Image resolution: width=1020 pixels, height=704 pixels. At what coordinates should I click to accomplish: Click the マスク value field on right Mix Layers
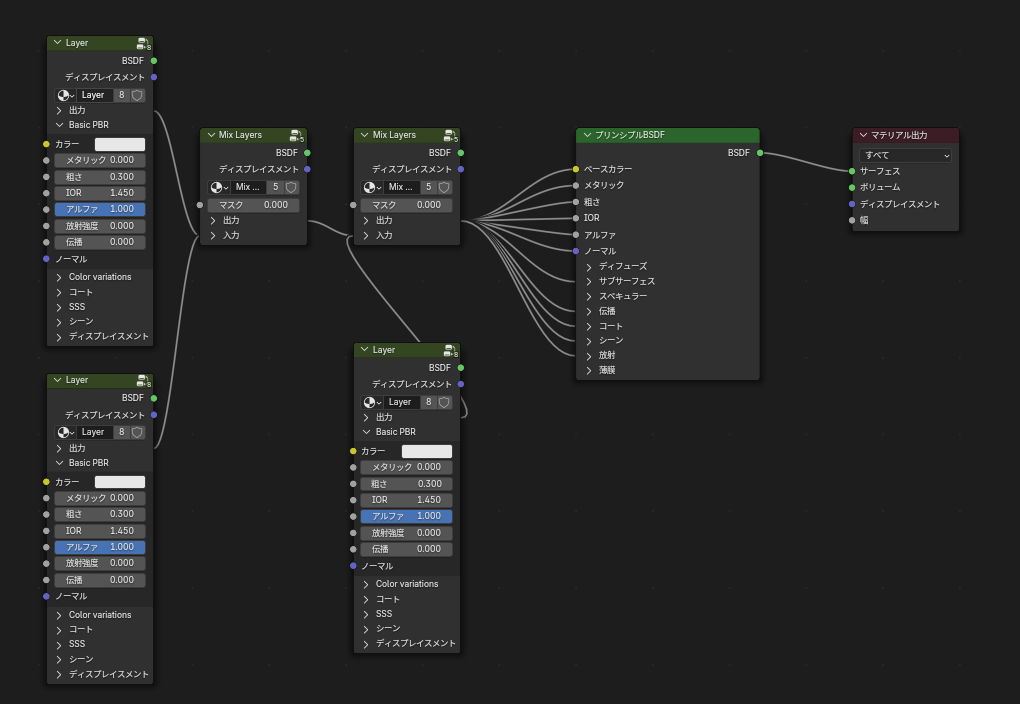pyautogui.click(x=406, y=205)
